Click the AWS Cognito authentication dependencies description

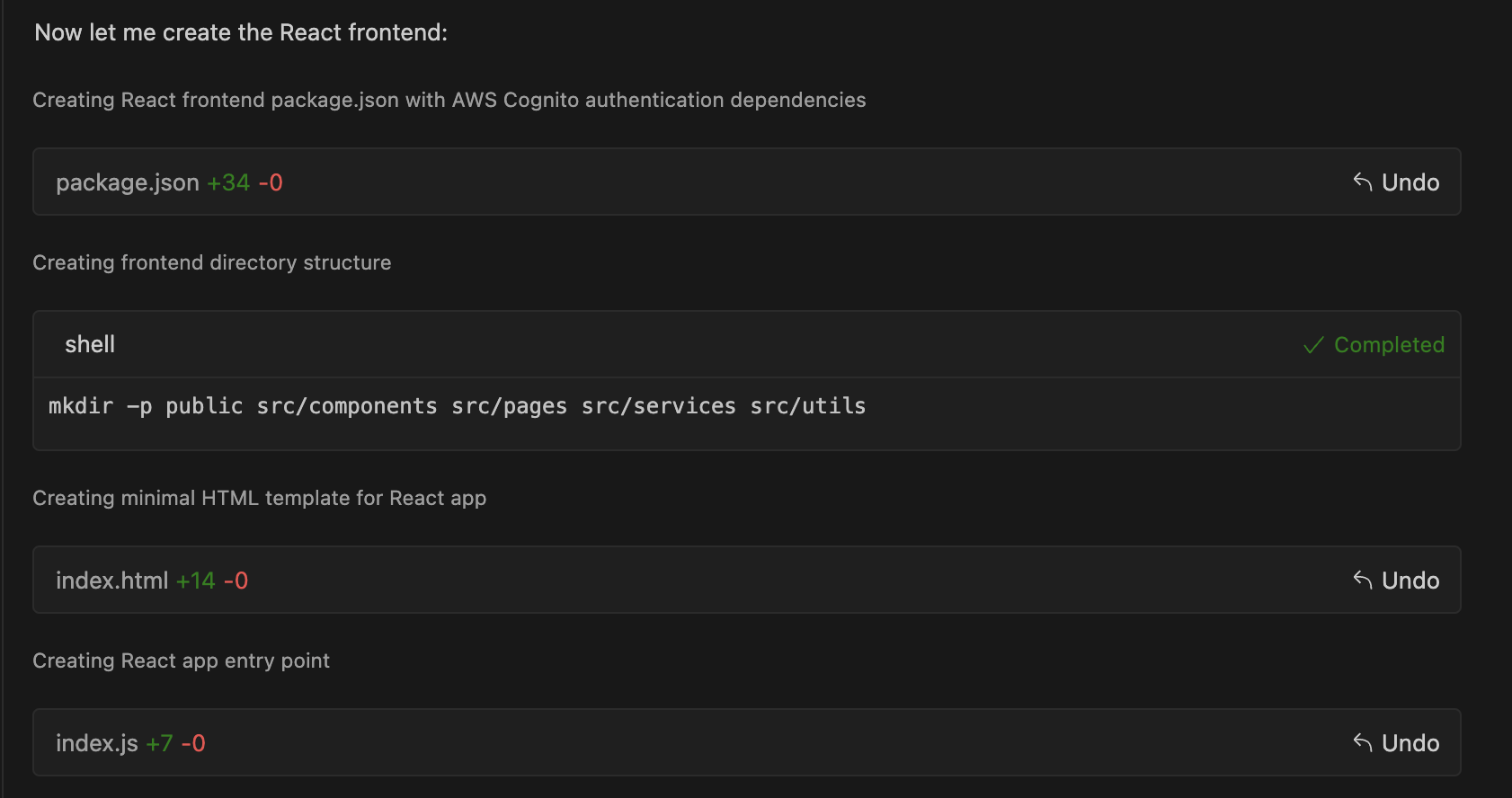[658, 100]
